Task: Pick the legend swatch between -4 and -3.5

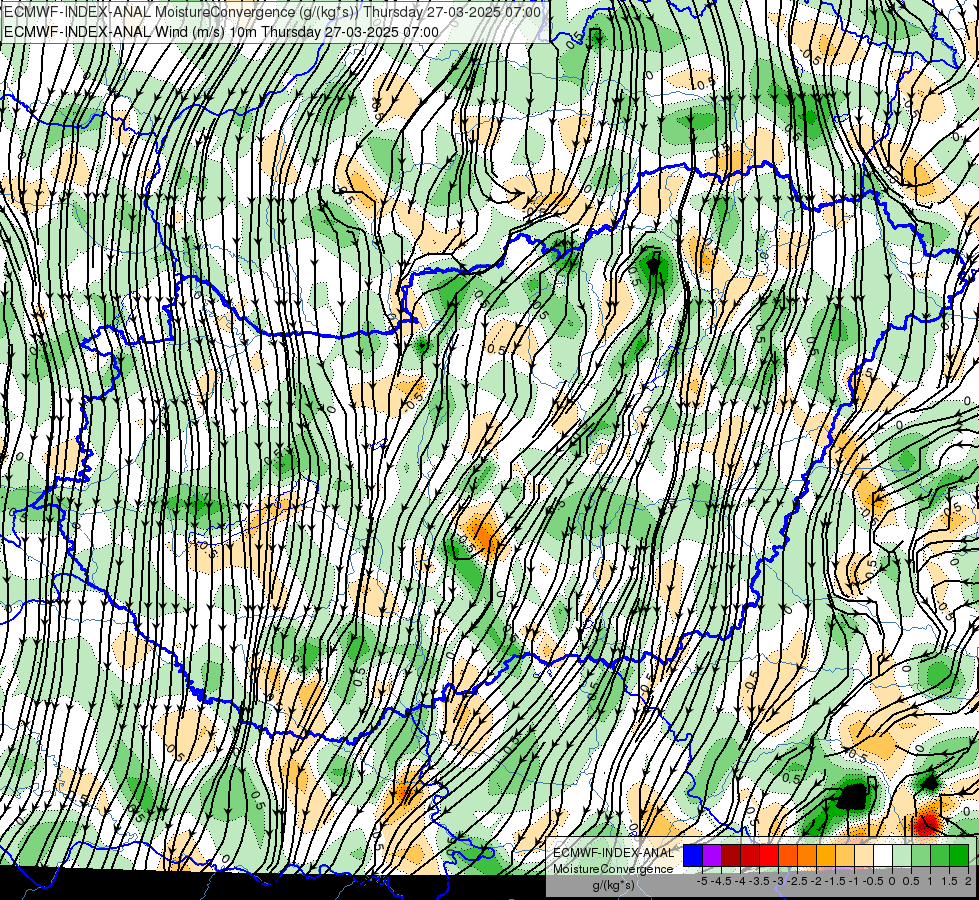Action: pos(750,856)
